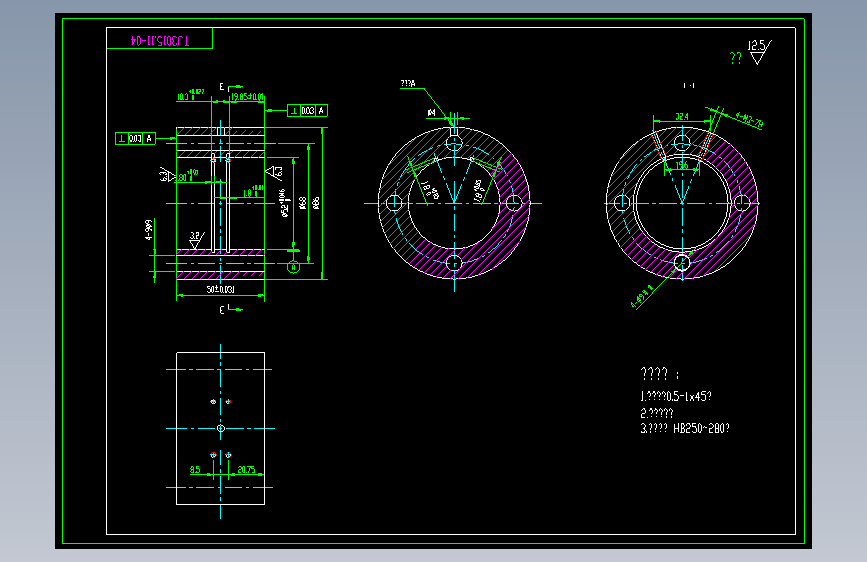Select the ø86 outer diameter dimension
Viewport: 867px width, 562px height.
coord(316,203)
